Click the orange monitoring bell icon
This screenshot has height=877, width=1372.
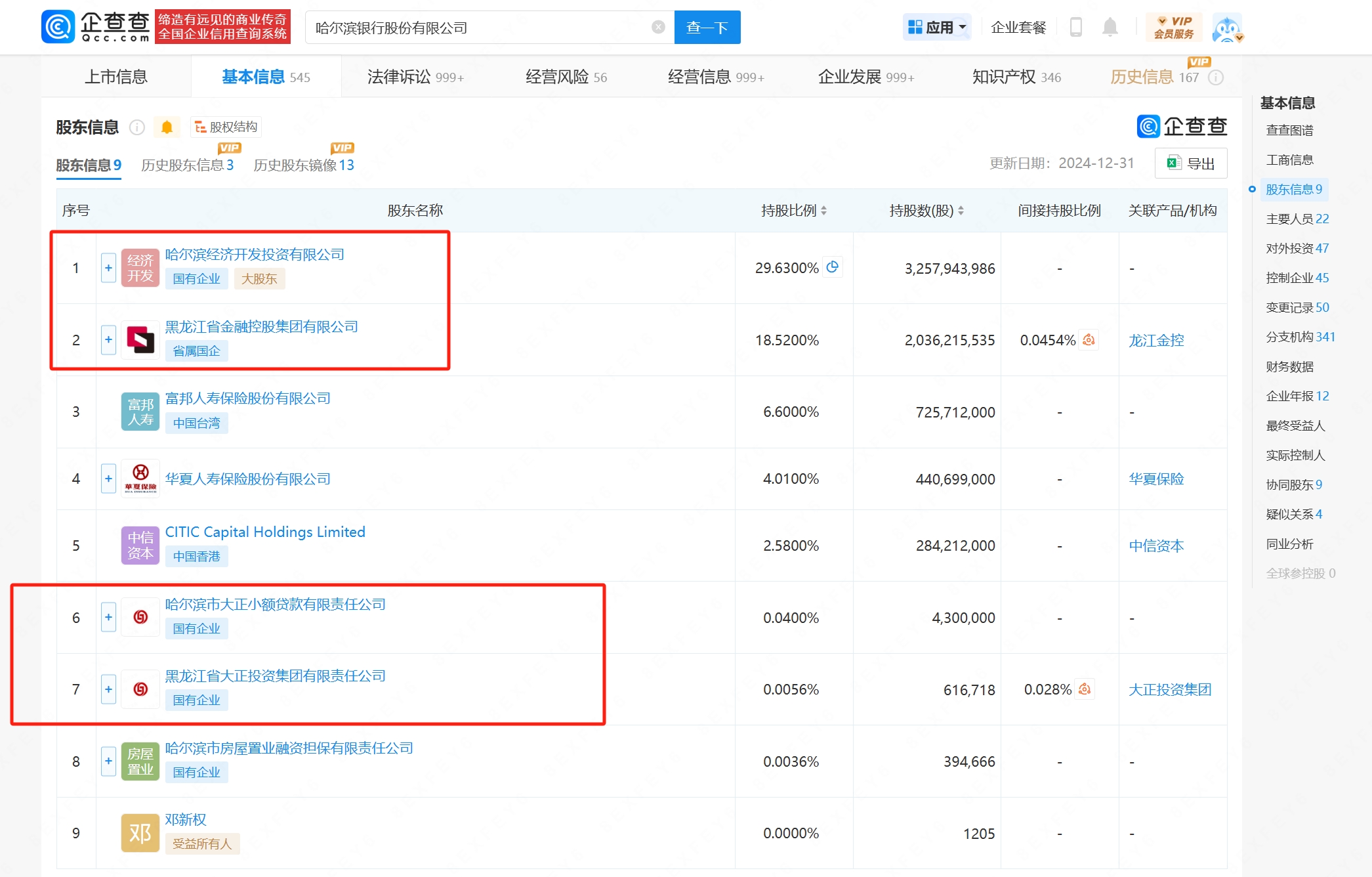point(167,127)
